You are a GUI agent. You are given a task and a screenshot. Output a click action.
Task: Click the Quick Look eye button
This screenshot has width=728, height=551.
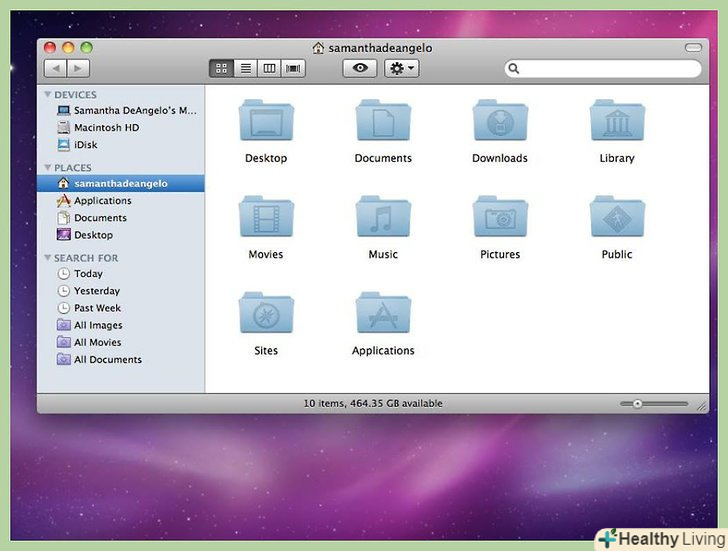360,68
